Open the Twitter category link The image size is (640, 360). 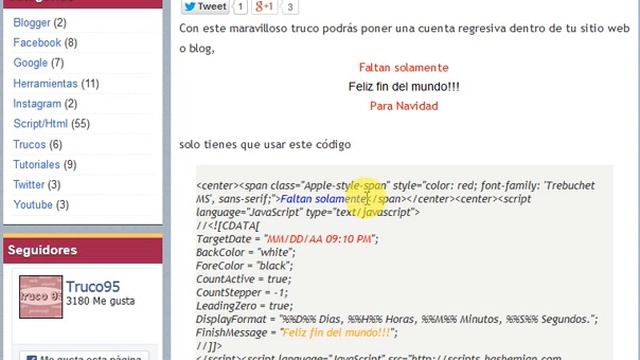click(x=29, y=184)
